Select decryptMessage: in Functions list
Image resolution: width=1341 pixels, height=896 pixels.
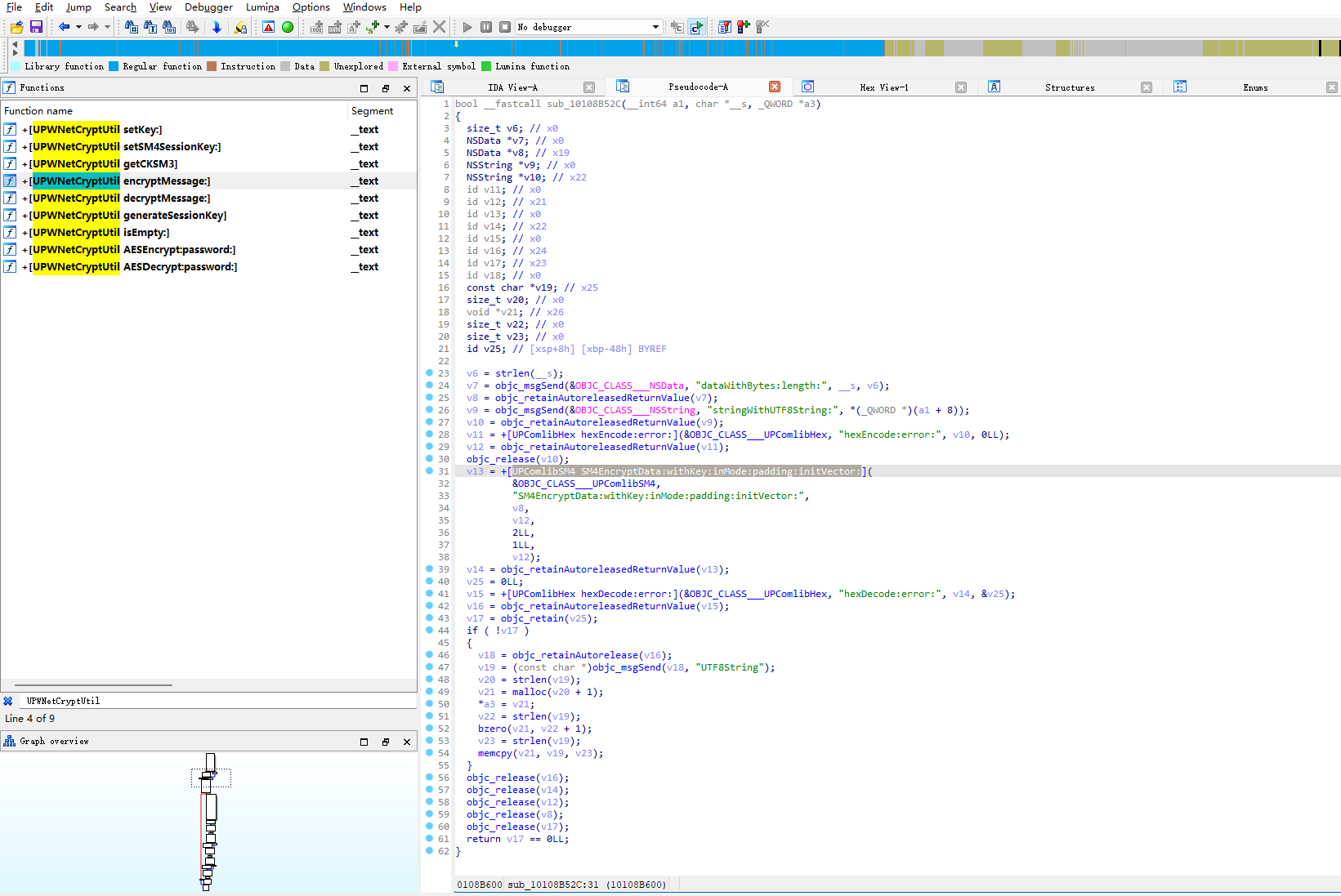[167, 198]
